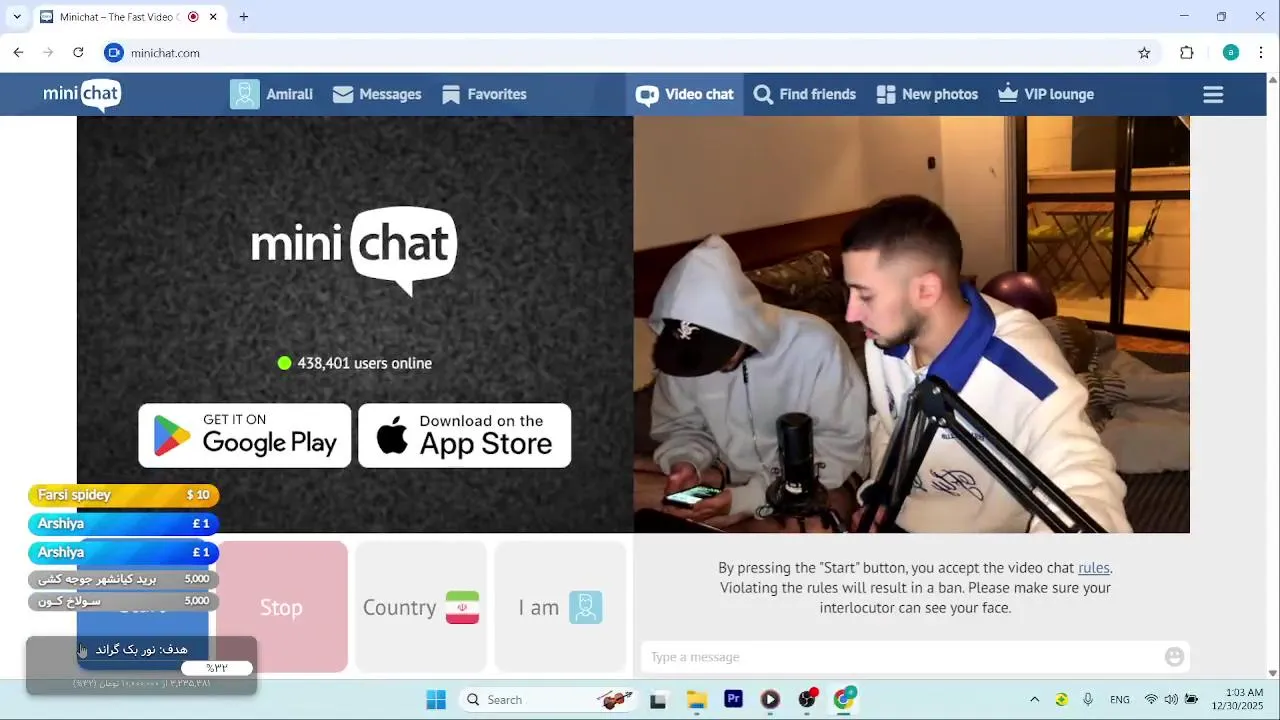1280x720 pixels.
Task: Switch the ENG input language
Action: 1120,700
